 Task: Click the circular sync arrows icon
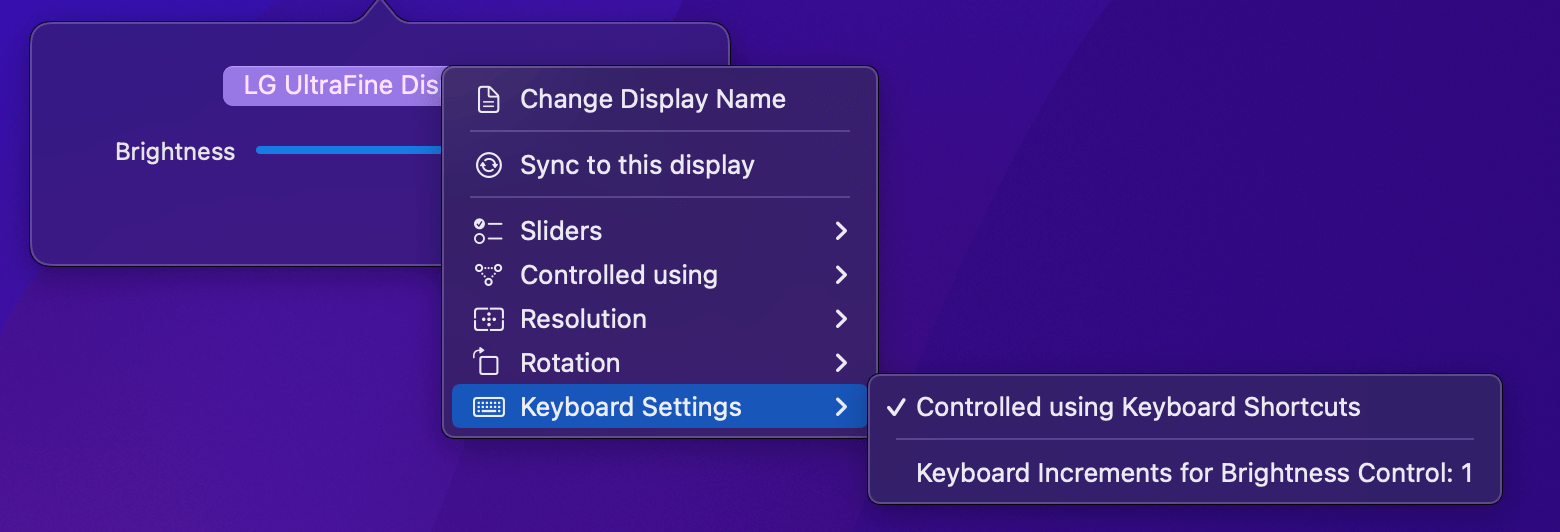tap(488, 165)
